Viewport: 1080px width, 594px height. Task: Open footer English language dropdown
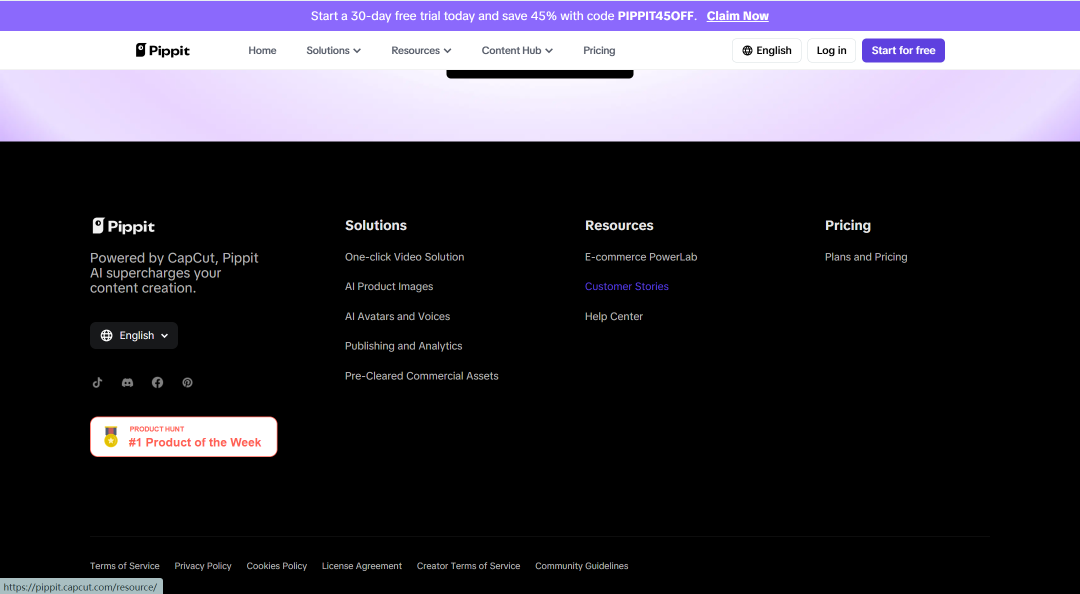pyautogui.click(x=134, y=336)
